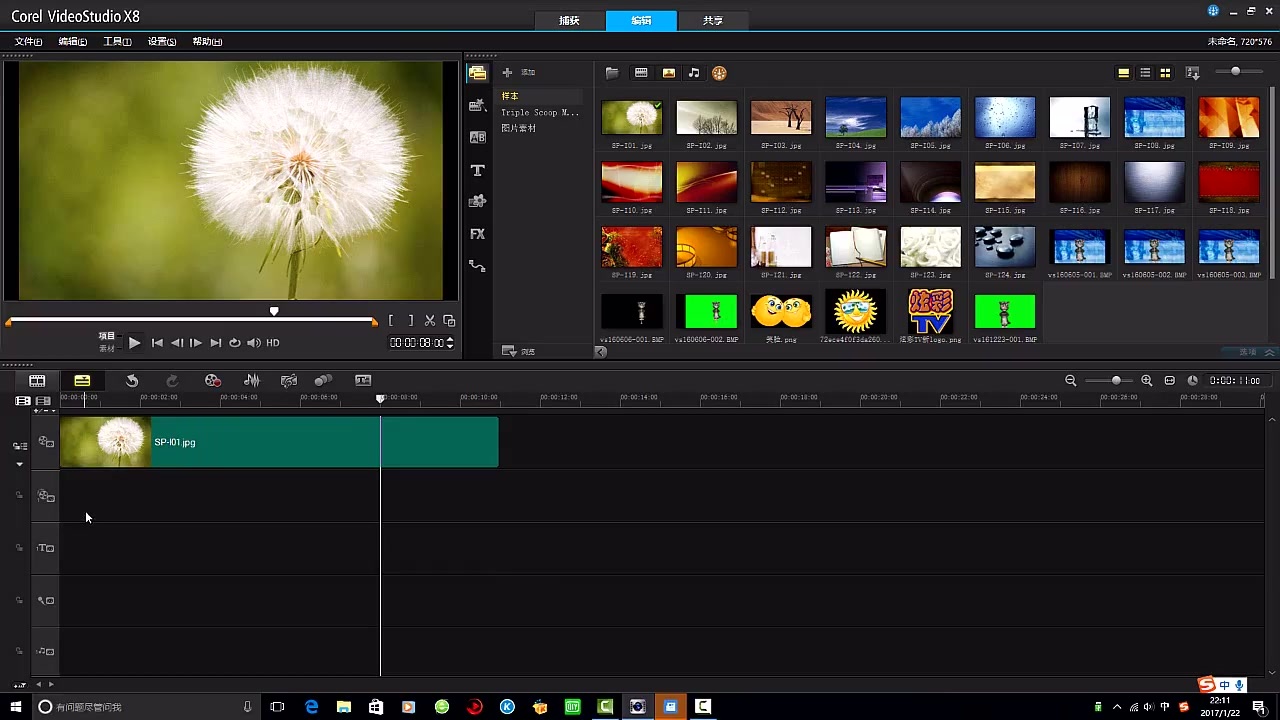Set the mark-out bracket
Screen dimensions: 1280x720
[410, 320]
